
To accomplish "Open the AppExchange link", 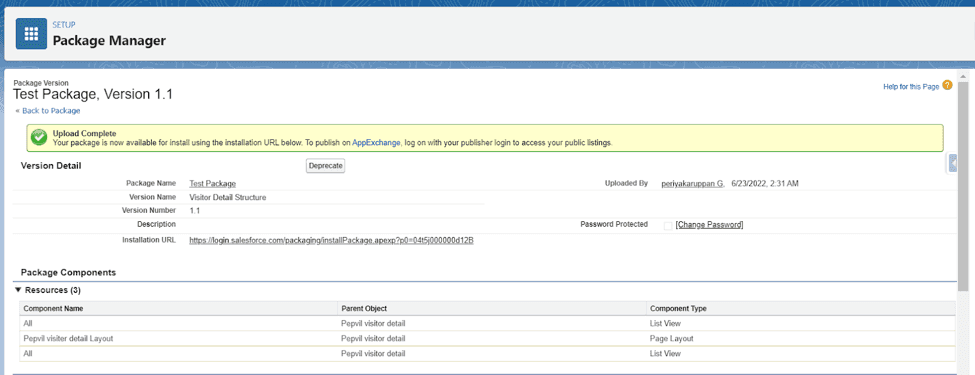I will tap(377, 142).
